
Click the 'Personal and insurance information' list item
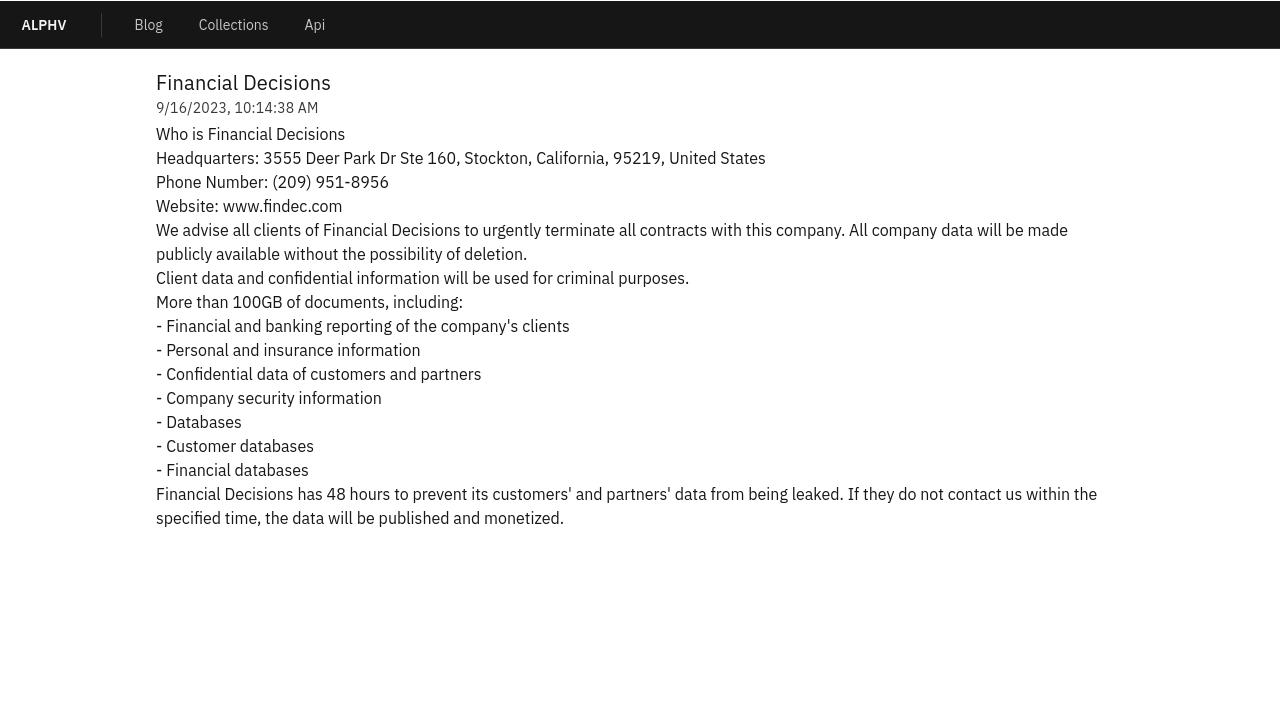coord(288,350)
